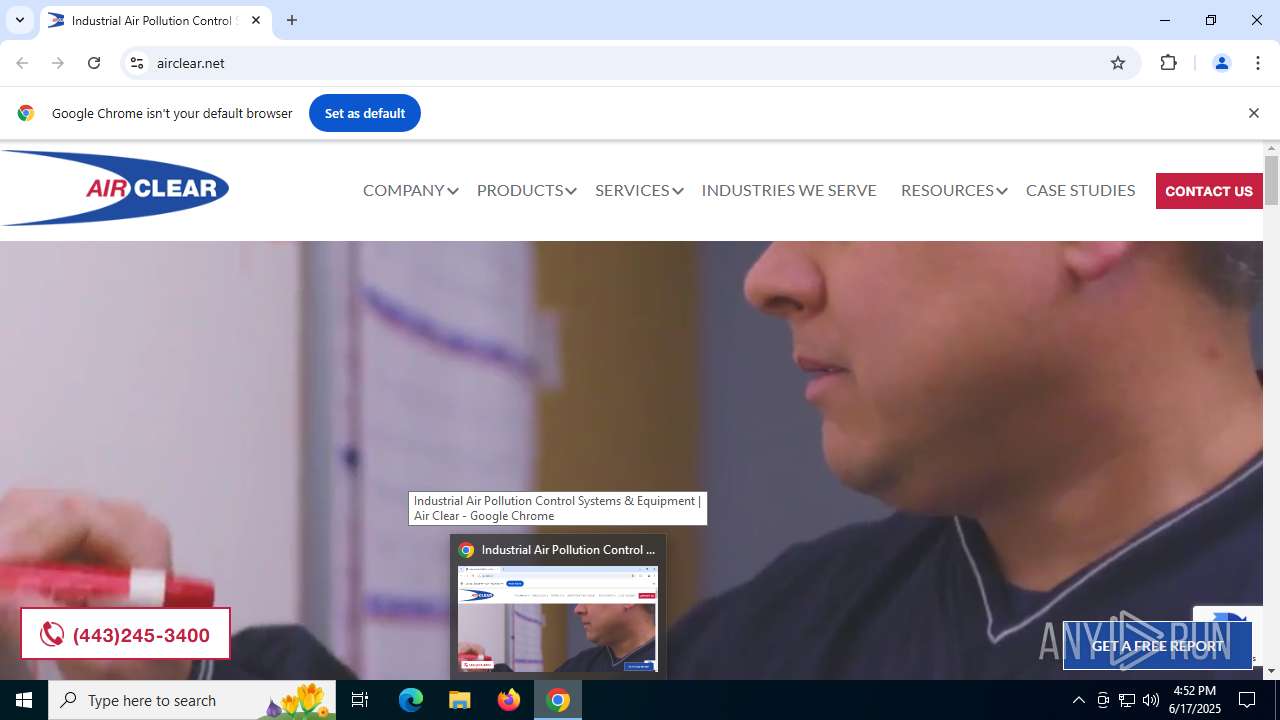Click the Chrome window preview thumbnail

click(x=558, y=619)
